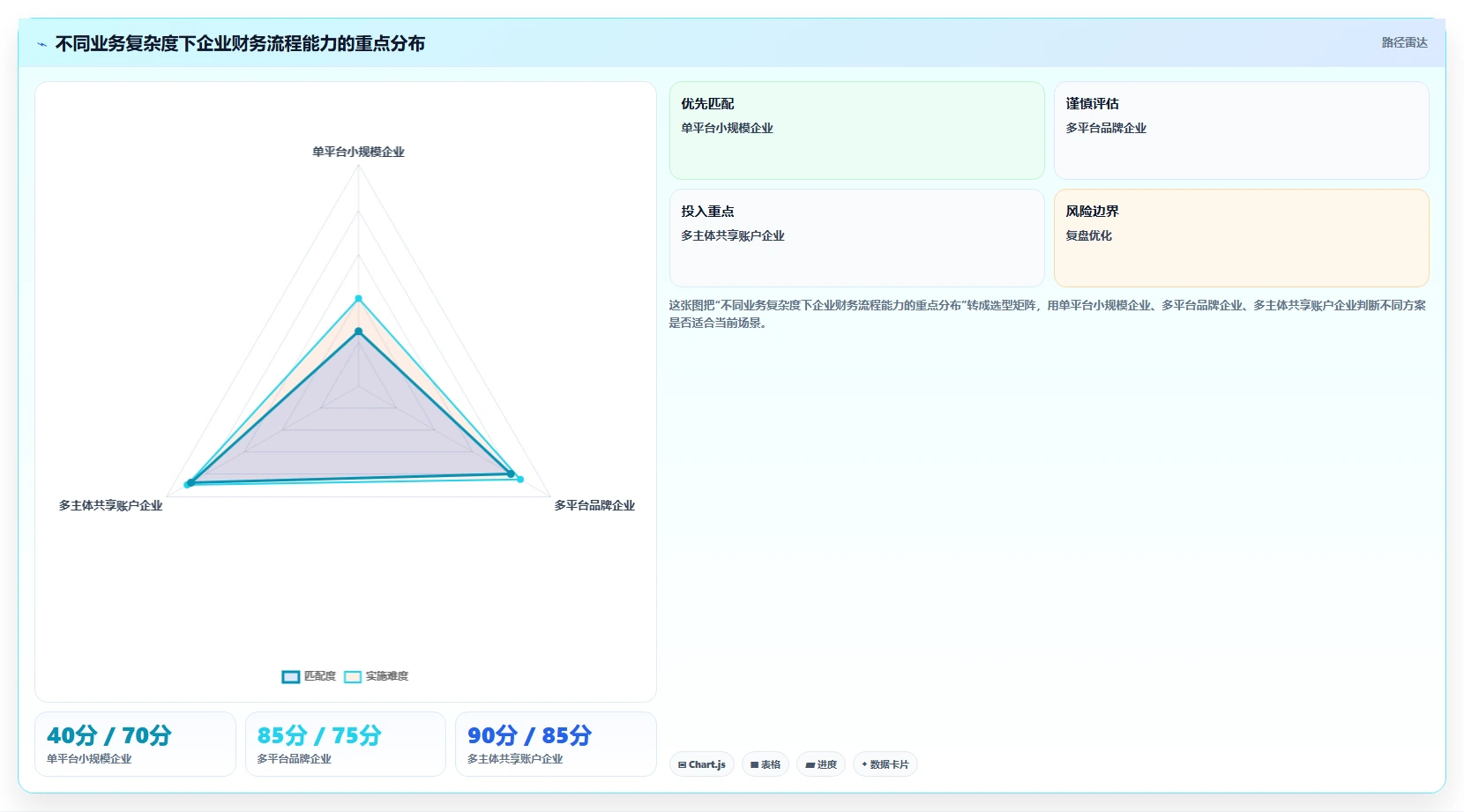This screenshot has width=1464, height=812.
Task: Click 多平台品牌企业 text in the 谨慎评估 card
Action: click(1106, 128)
